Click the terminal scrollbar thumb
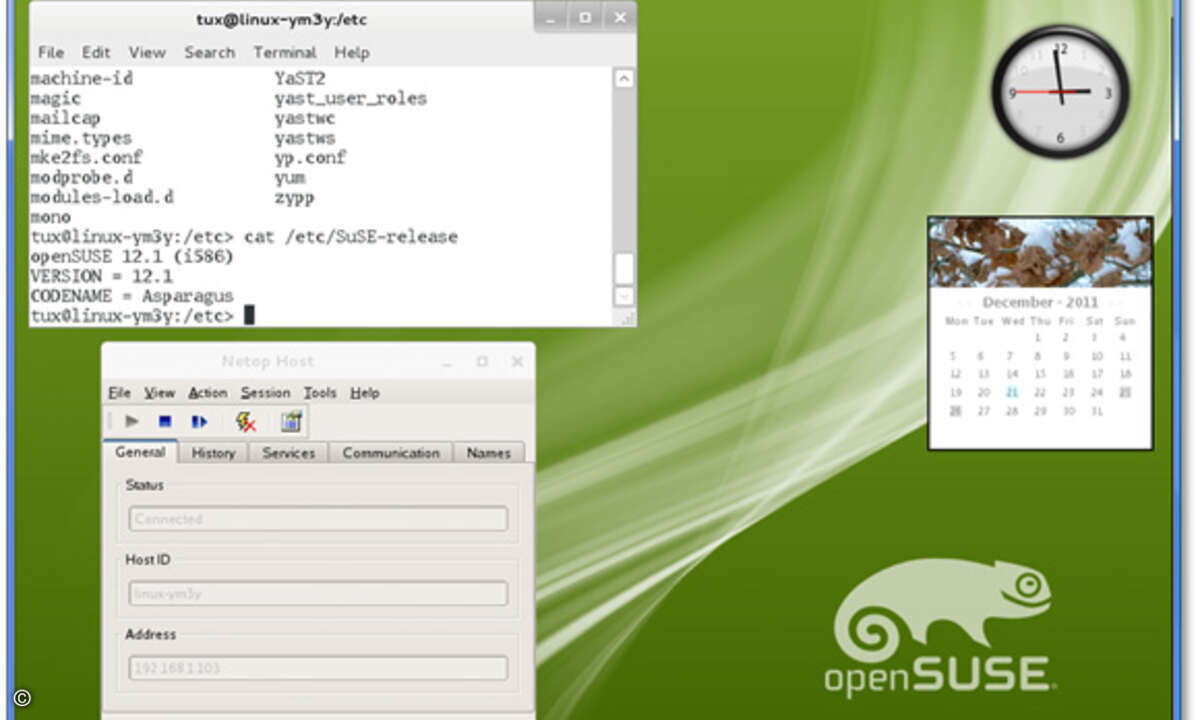 tap(624, 268)
